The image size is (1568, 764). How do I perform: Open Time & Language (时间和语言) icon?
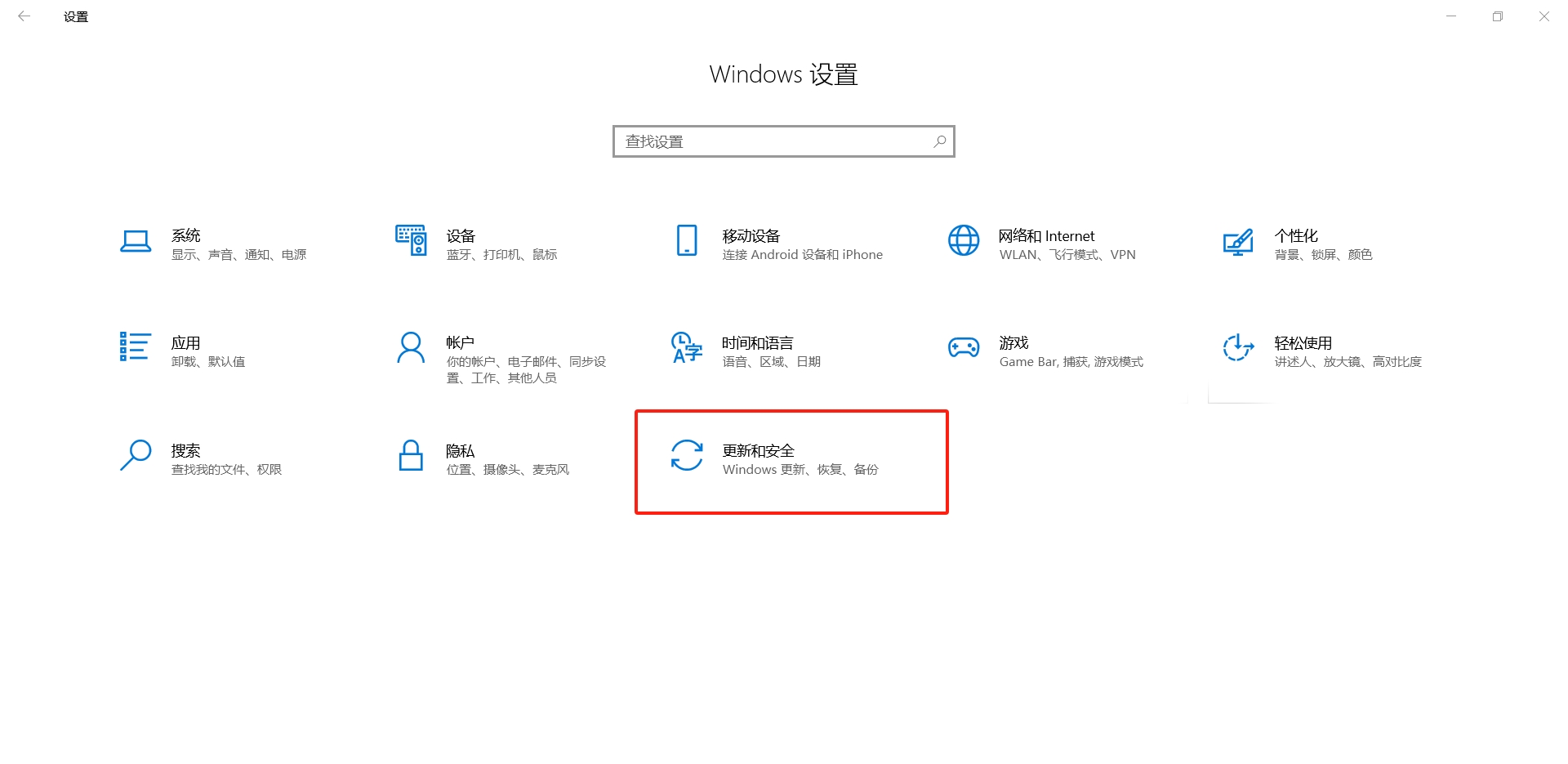[x=686, y=347]
